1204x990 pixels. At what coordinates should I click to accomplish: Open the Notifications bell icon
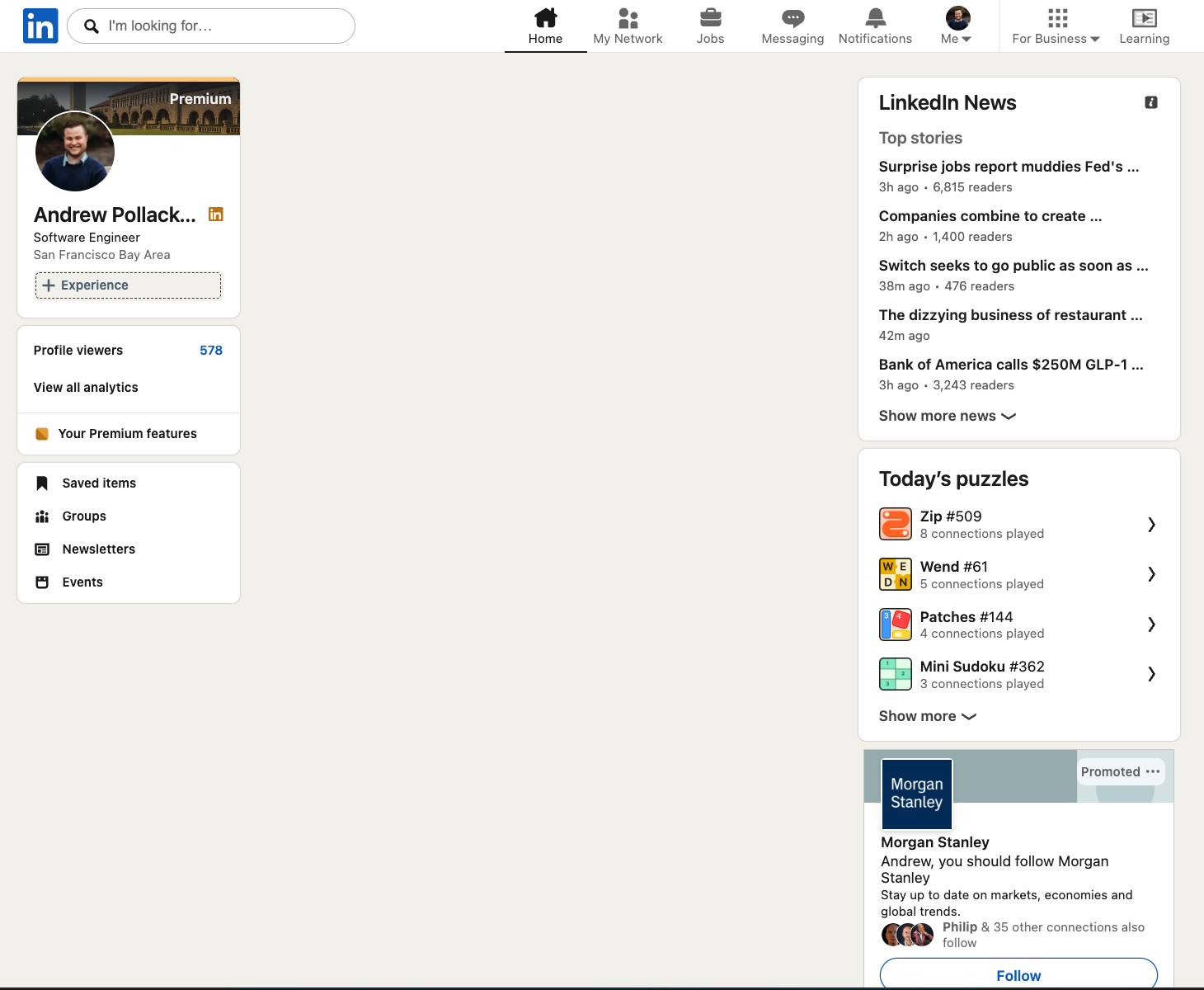(876, 17)
